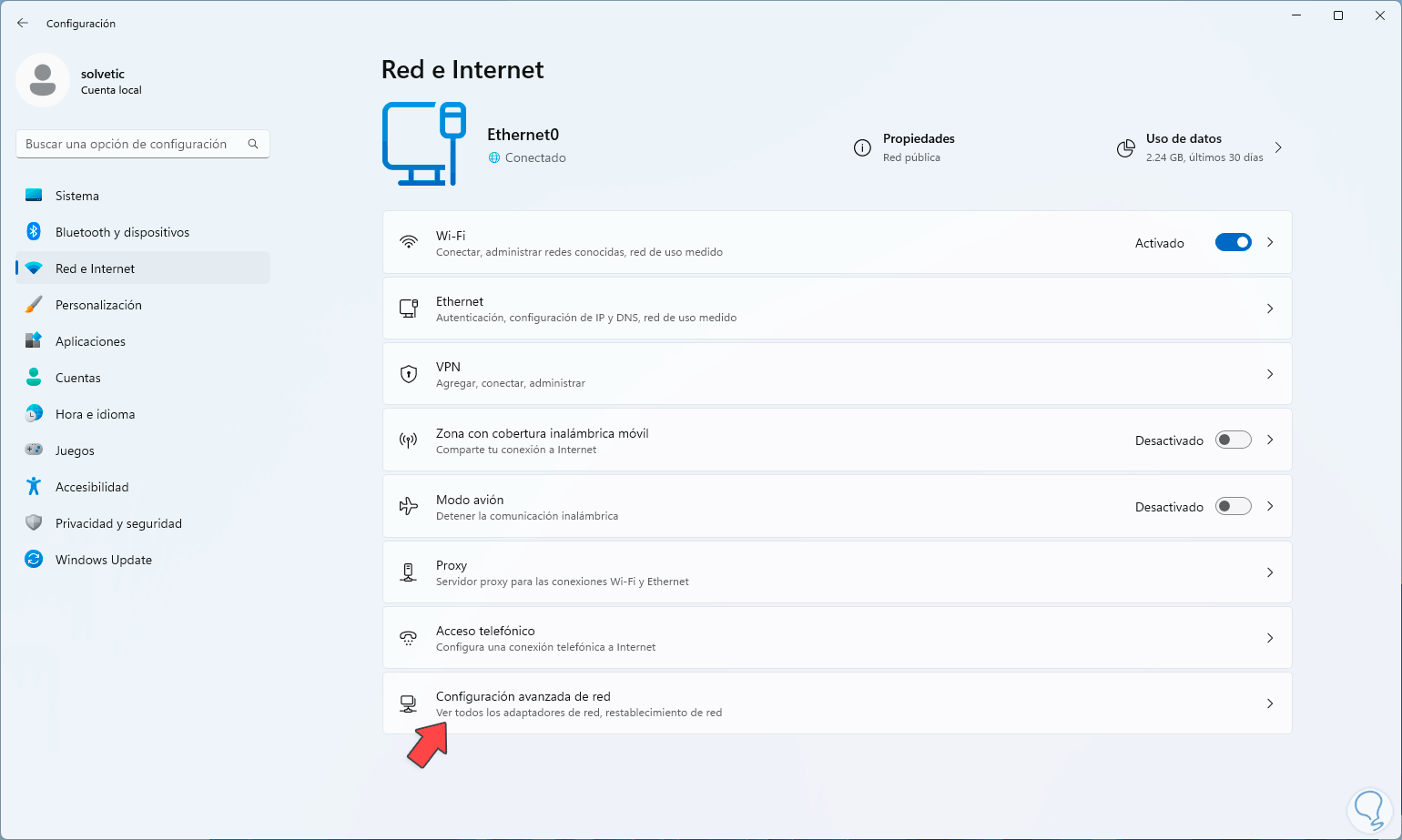Enable the Modo avión toggle

tap(1234, 506)
